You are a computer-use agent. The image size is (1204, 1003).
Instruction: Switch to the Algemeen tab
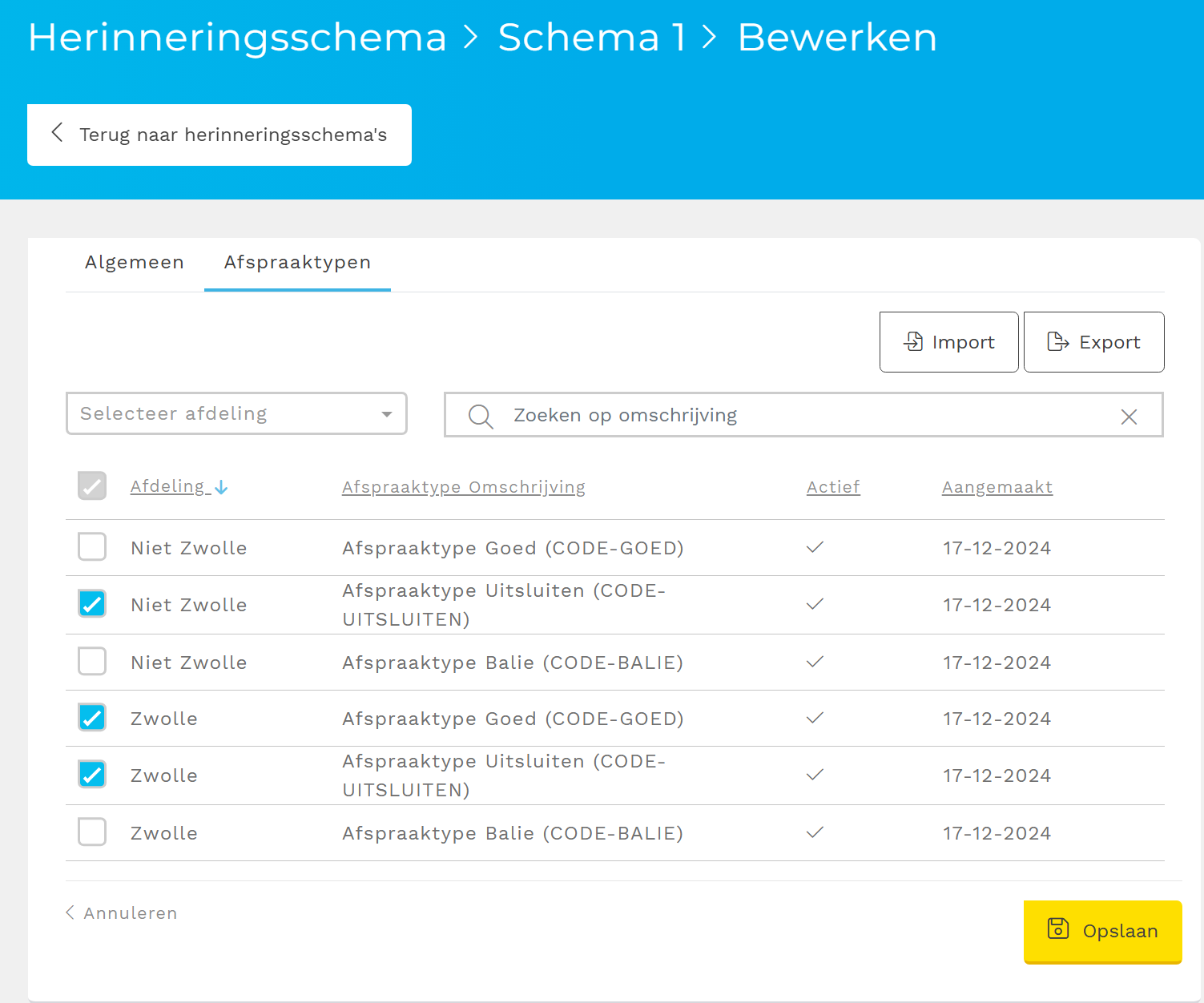pyautogui.click(x=134, y=262)
